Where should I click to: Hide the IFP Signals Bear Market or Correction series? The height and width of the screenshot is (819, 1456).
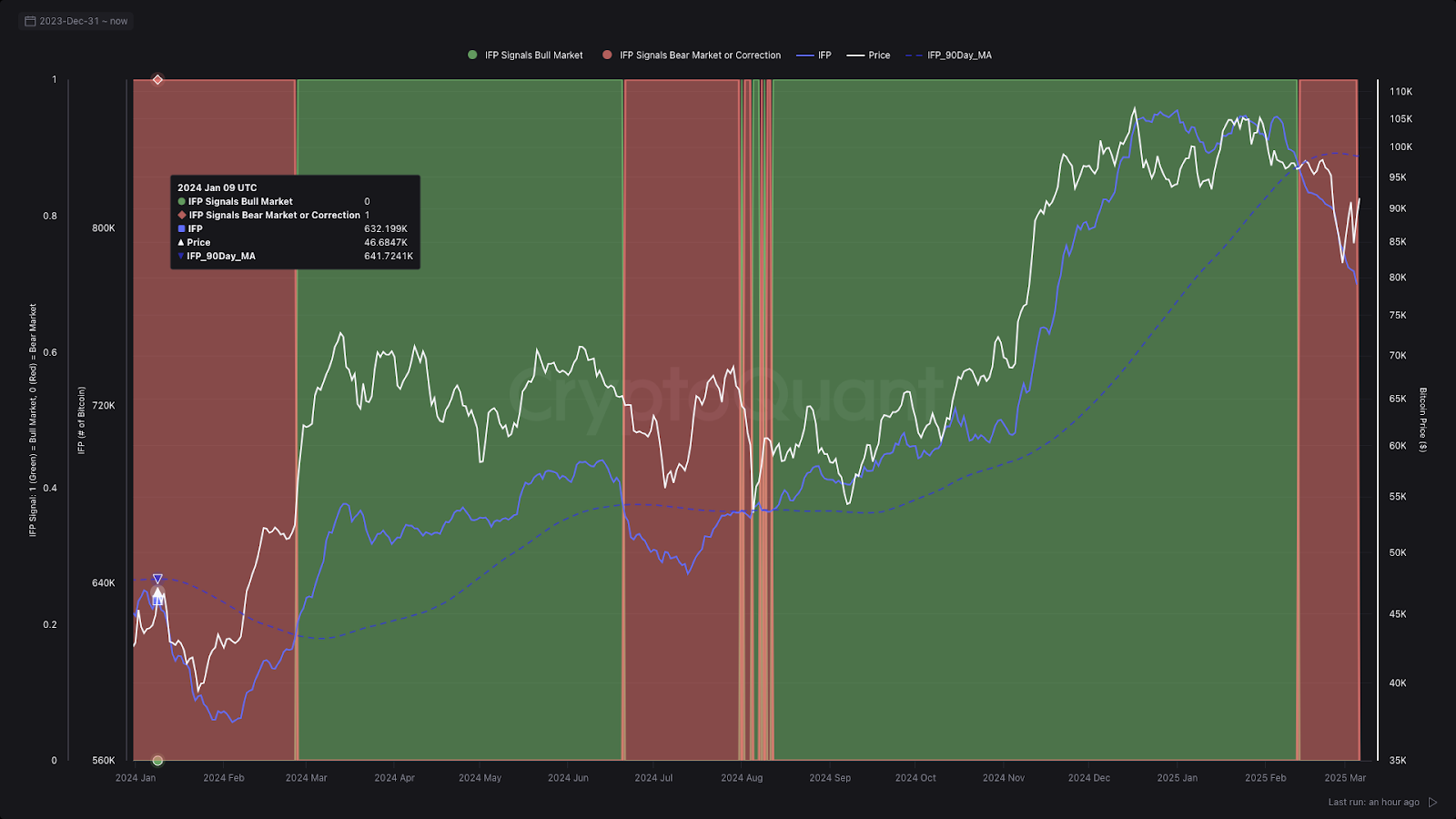coord(692,56)
